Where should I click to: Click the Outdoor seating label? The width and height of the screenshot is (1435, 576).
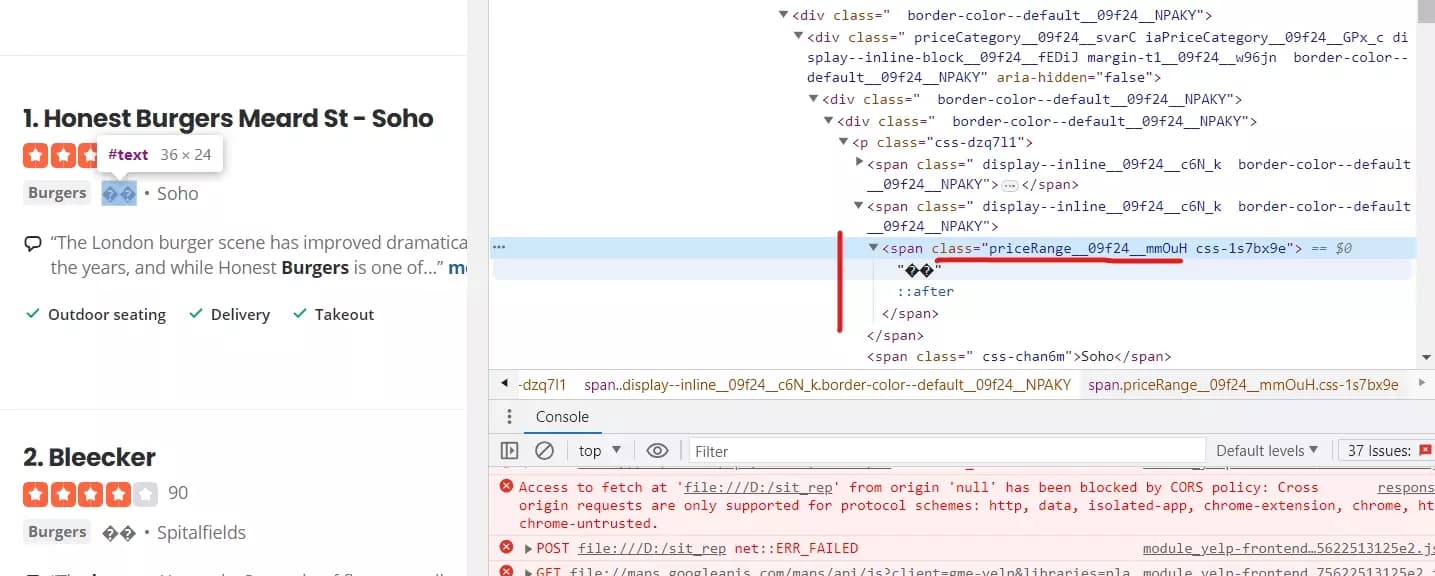tap(107, 314)
